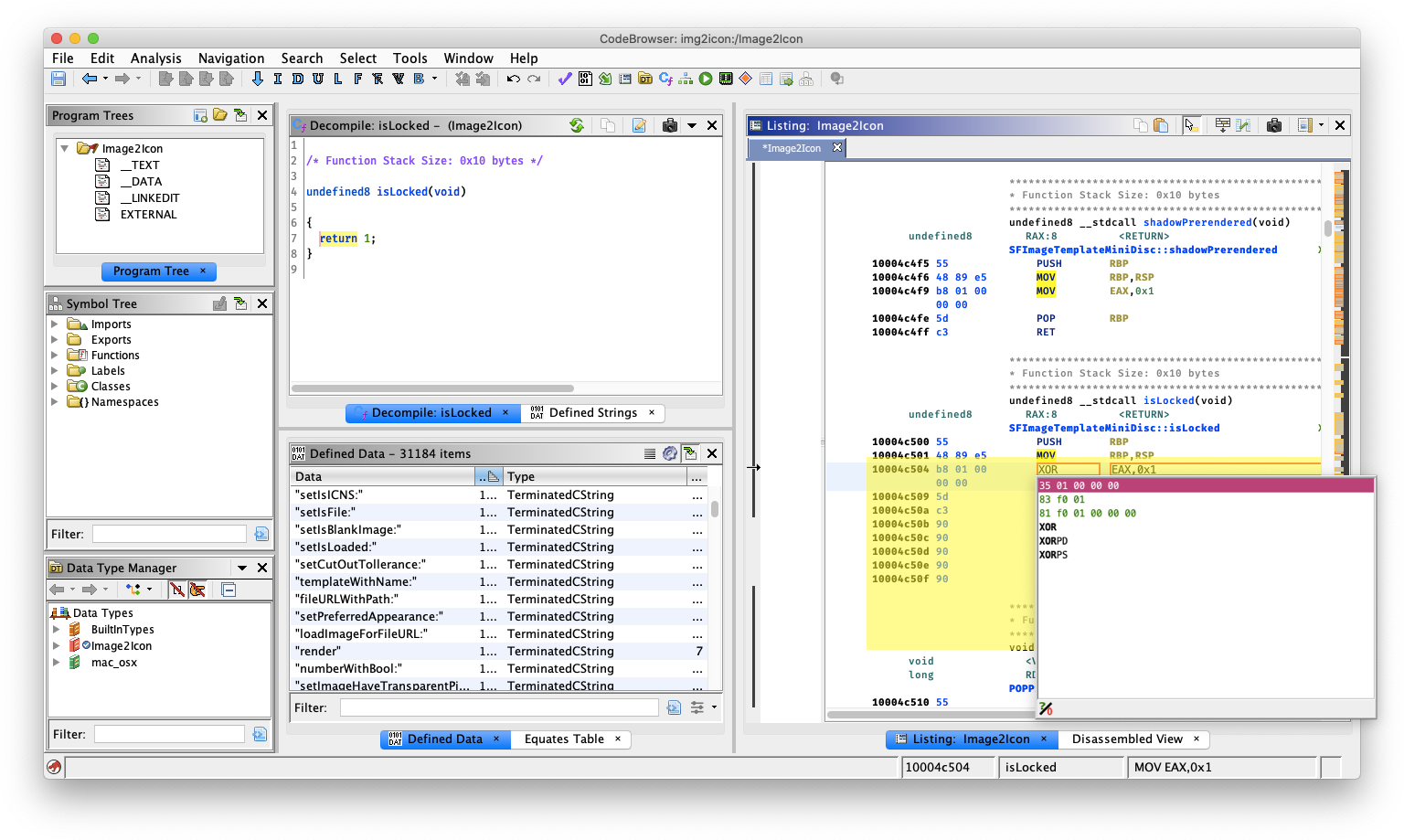This screenshot has height=840, width=1404.
Task: Toggle the Listing diff view icon
Action: click(1243, 125)
